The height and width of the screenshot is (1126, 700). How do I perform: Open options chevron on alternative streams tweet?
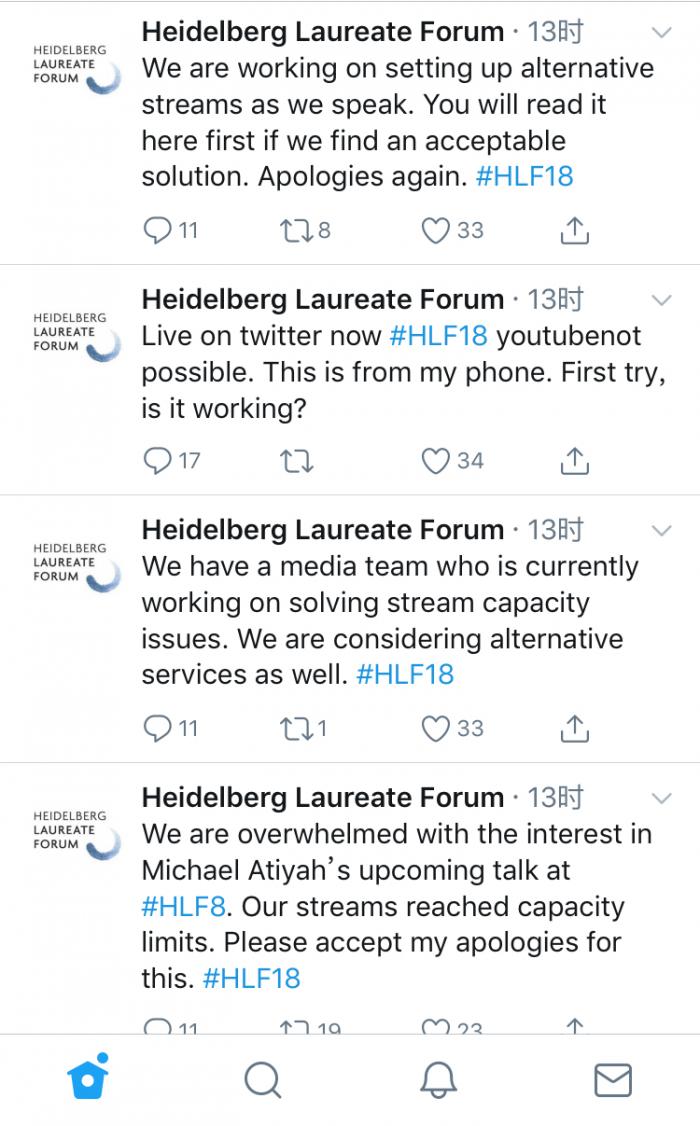point(661,33)
